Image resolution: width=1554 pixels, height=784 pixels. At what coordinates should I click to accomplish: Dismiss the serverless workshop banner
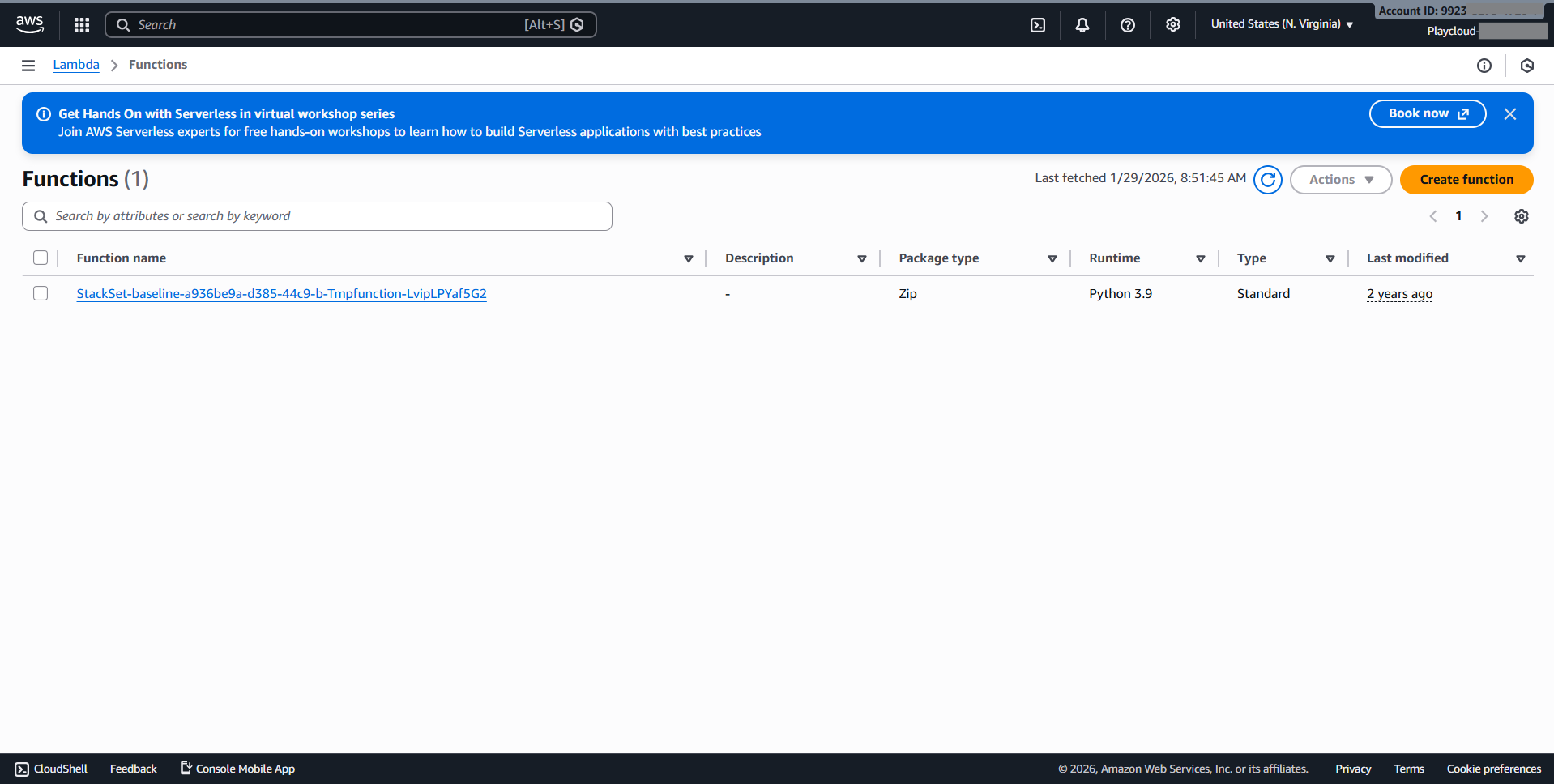tap(1510, 114)
